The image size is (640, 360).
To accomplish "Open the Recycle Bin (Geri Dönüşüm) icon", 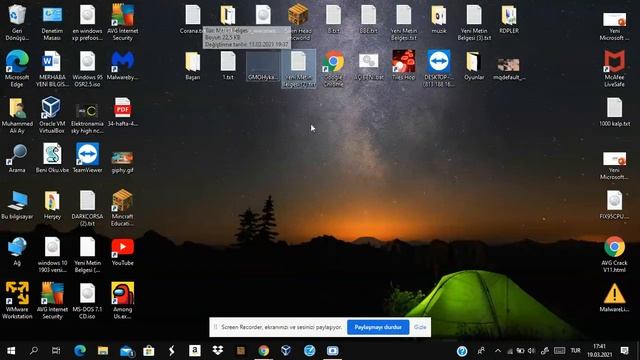I will [x=17, y=22].
